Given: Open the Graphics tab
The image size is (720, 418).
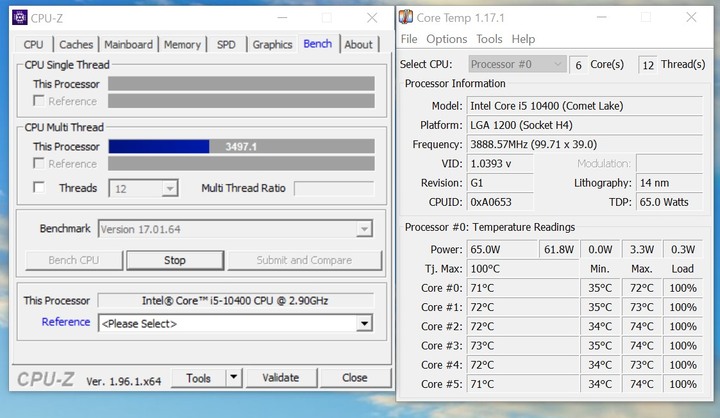Looking at the screenshot, I should [x=272, y=45].
